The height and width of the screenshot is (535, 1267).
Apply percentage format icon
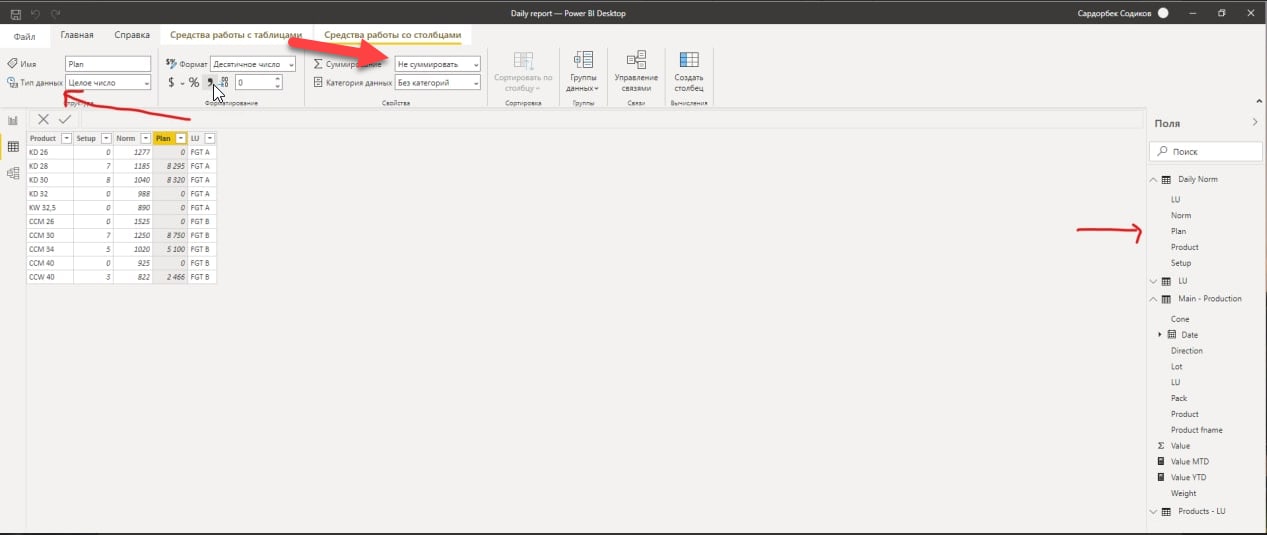[194, 83]
